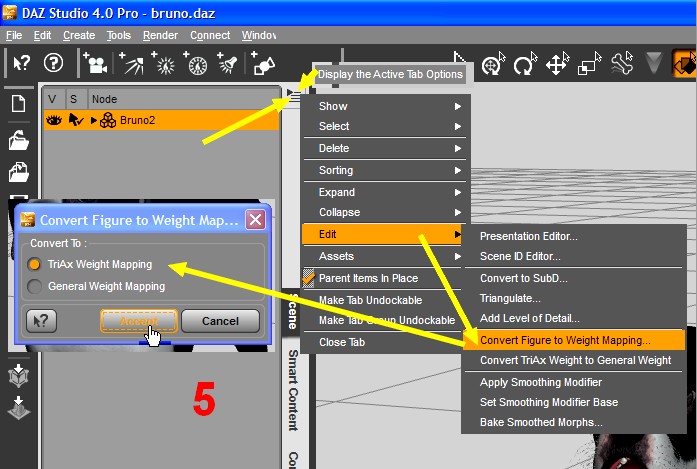
Task: Click dialog's What's This help button
Action: [41, 321]
